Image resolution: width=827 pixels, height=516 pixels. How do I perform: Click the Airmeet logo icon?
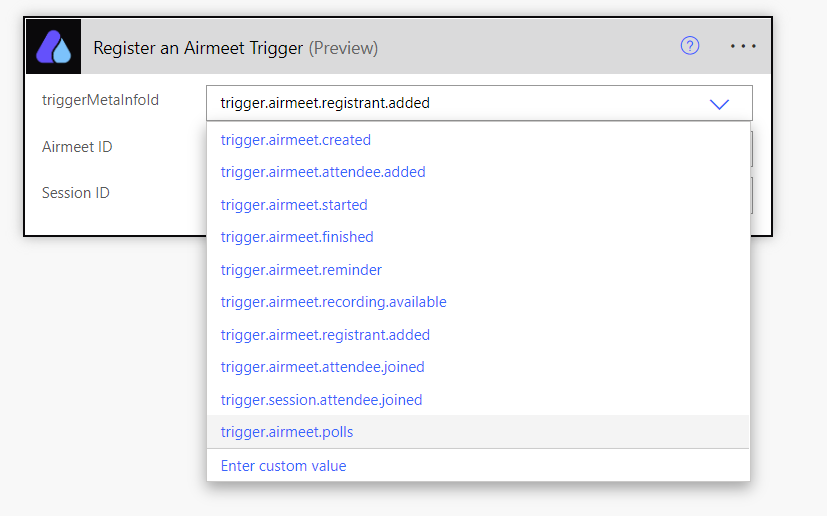(54, 47)
